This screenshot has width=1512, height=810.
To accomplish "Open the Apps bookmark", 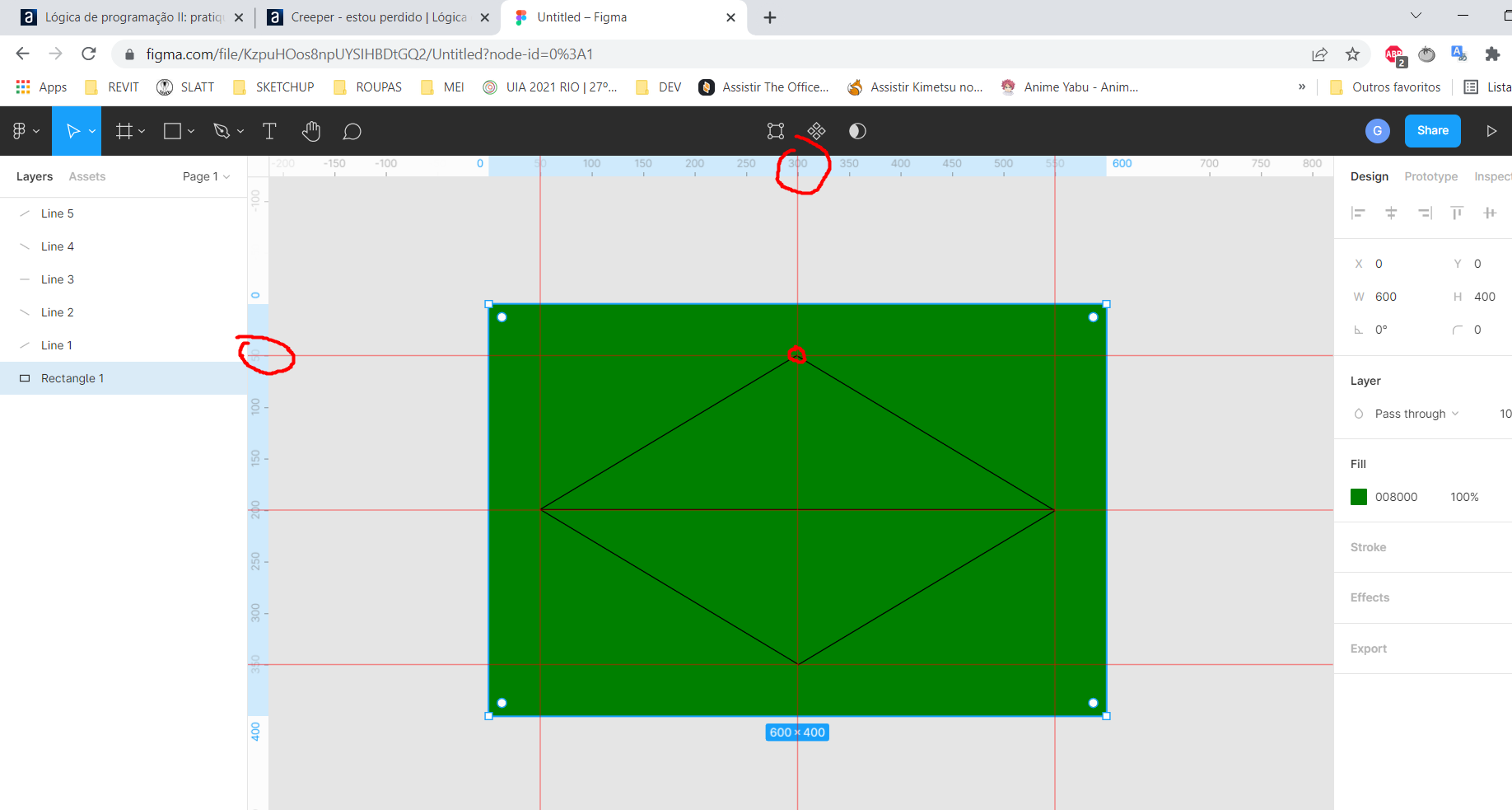I will coord(41,87).
